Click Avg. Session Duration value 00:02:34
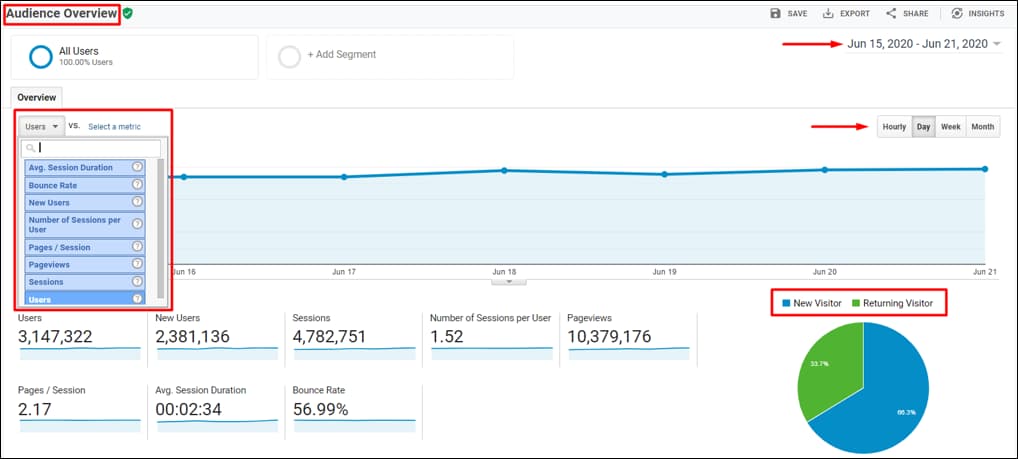This screenshot has height=459, width=1018. coord(190,410)
